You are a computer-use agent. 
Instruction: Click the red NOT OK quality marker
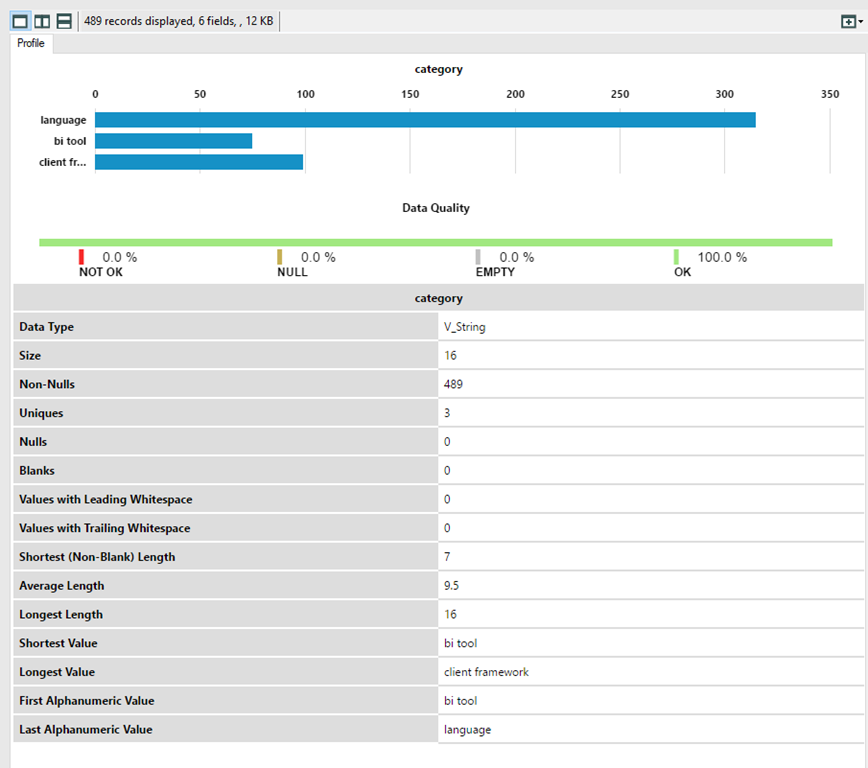point(83,257)
